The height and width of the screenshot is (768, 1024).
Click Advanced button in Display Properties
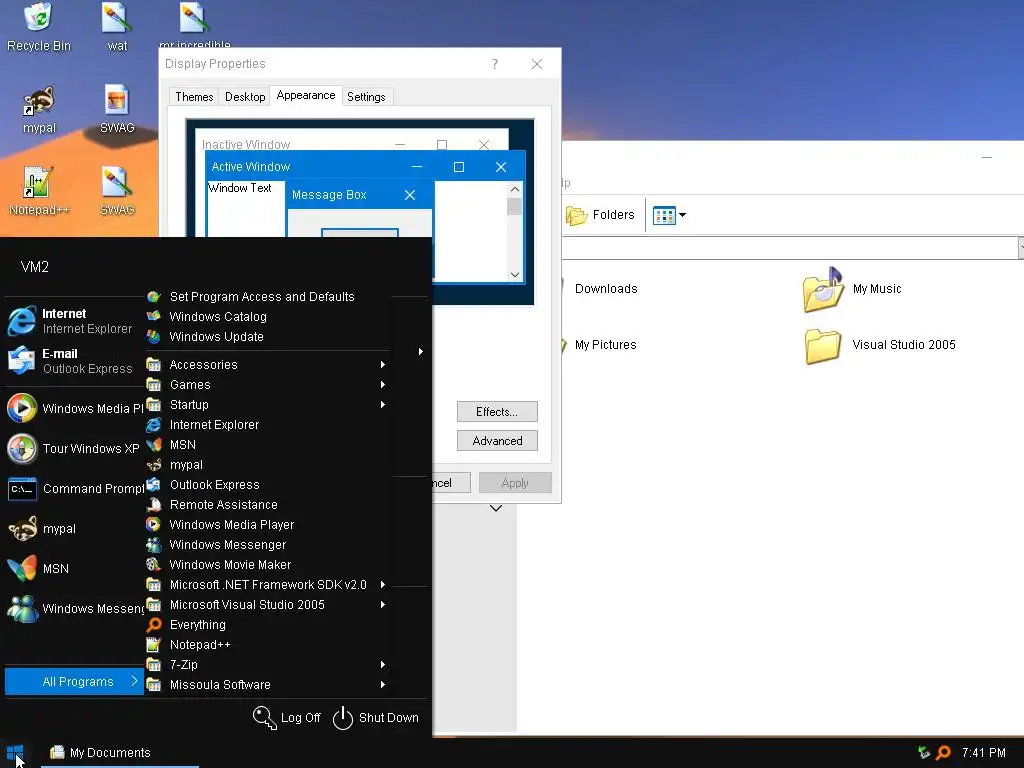tap(497, 441)
